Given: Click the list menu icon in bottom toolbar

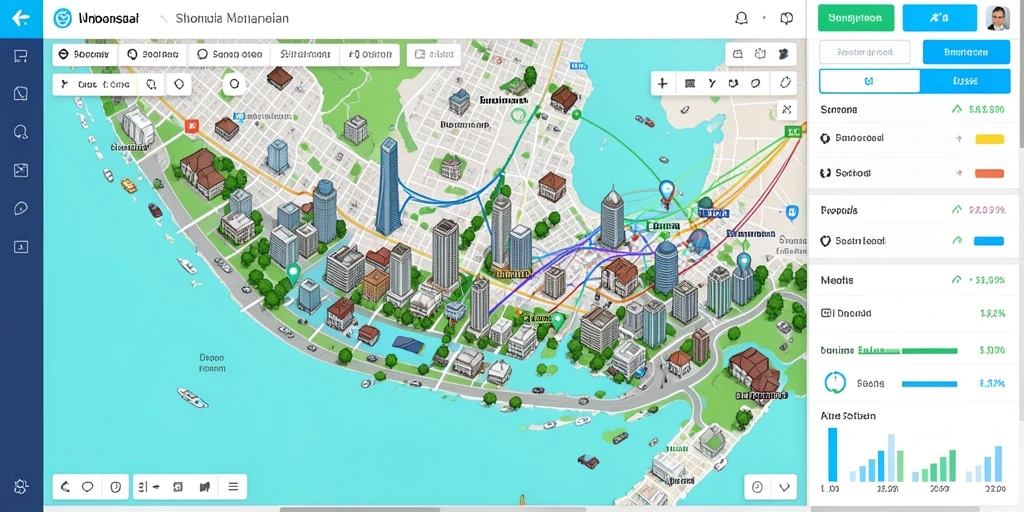Looking at the screenshot, I should coord(233,487).
